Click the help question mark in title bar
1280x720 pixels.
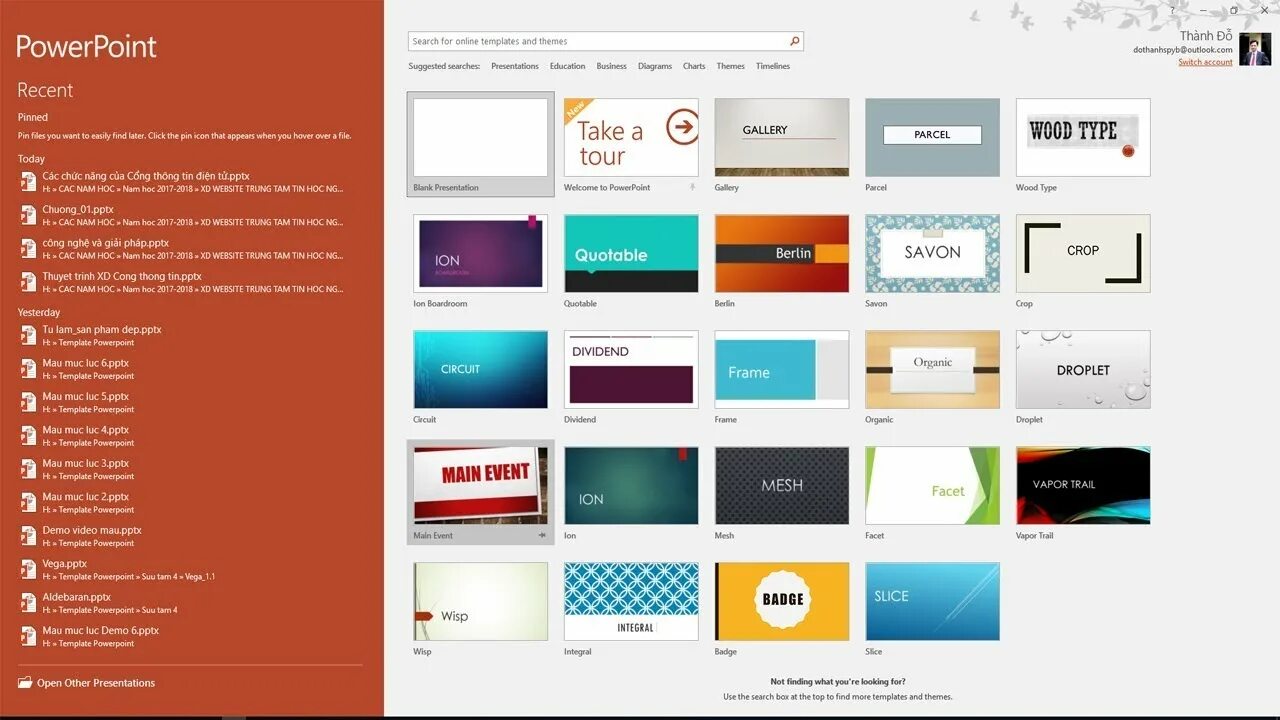point(1173,10)
